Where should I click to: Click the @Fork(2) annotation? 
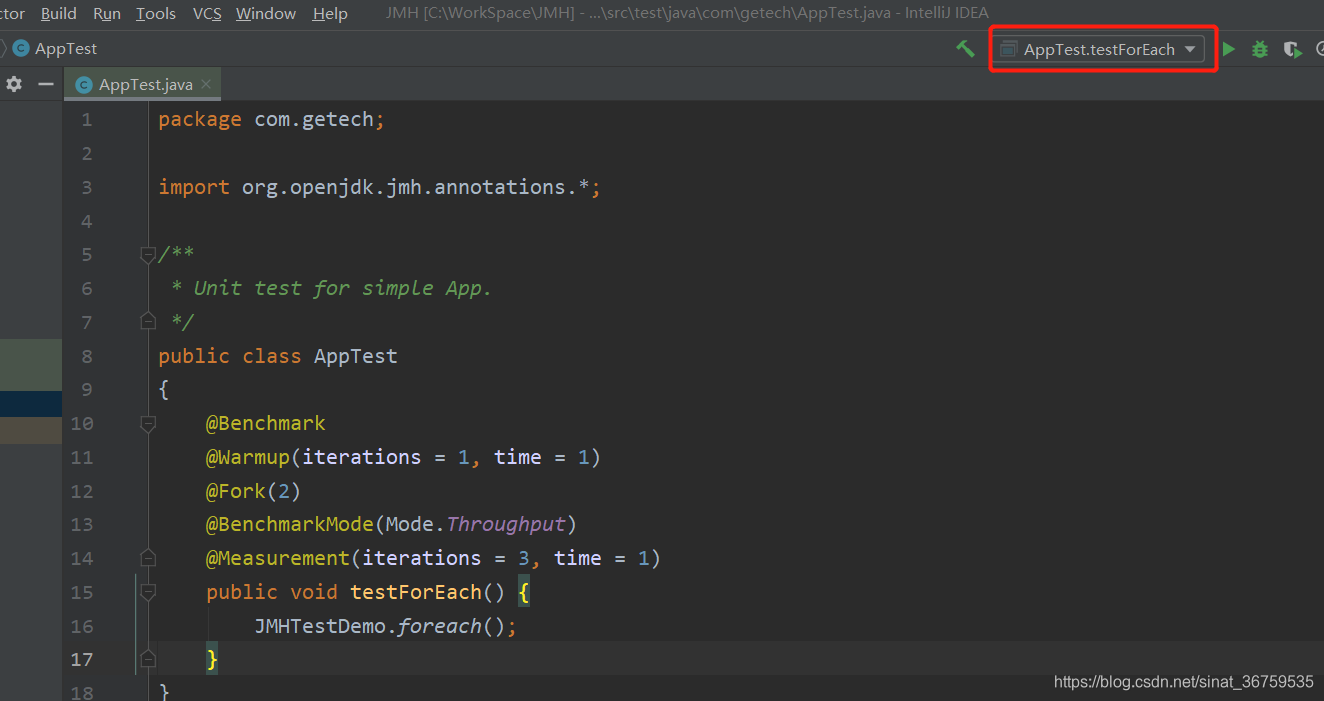click(254, 491)
